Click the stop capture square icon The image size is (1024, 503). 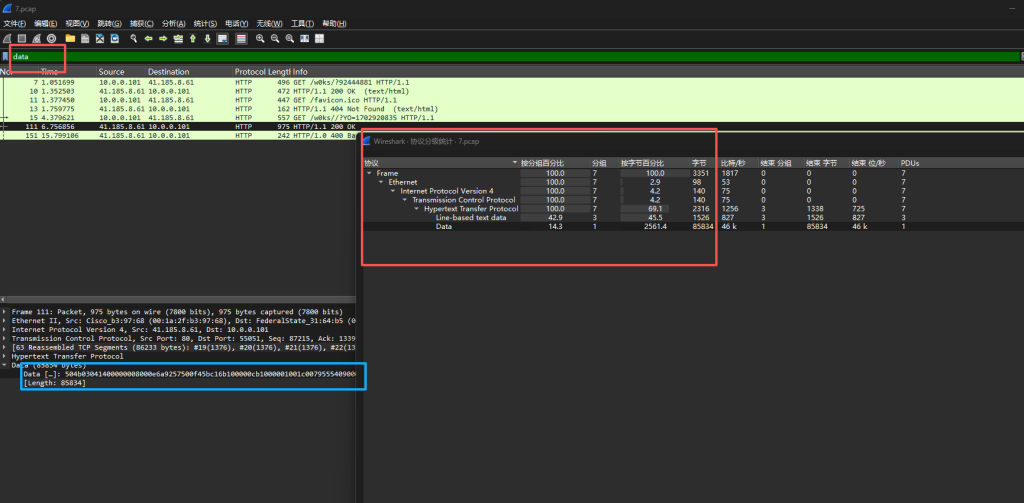click(21, 39)
